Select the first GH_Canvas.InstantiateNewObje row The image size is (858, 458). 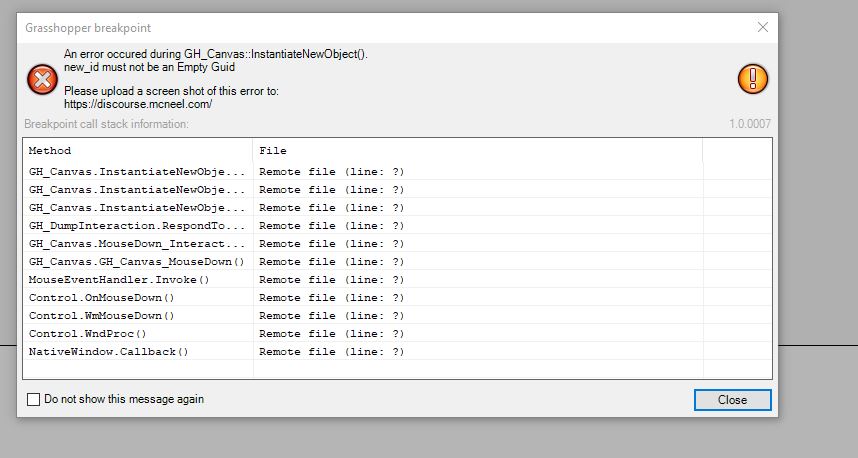click(x=136, y=172)
